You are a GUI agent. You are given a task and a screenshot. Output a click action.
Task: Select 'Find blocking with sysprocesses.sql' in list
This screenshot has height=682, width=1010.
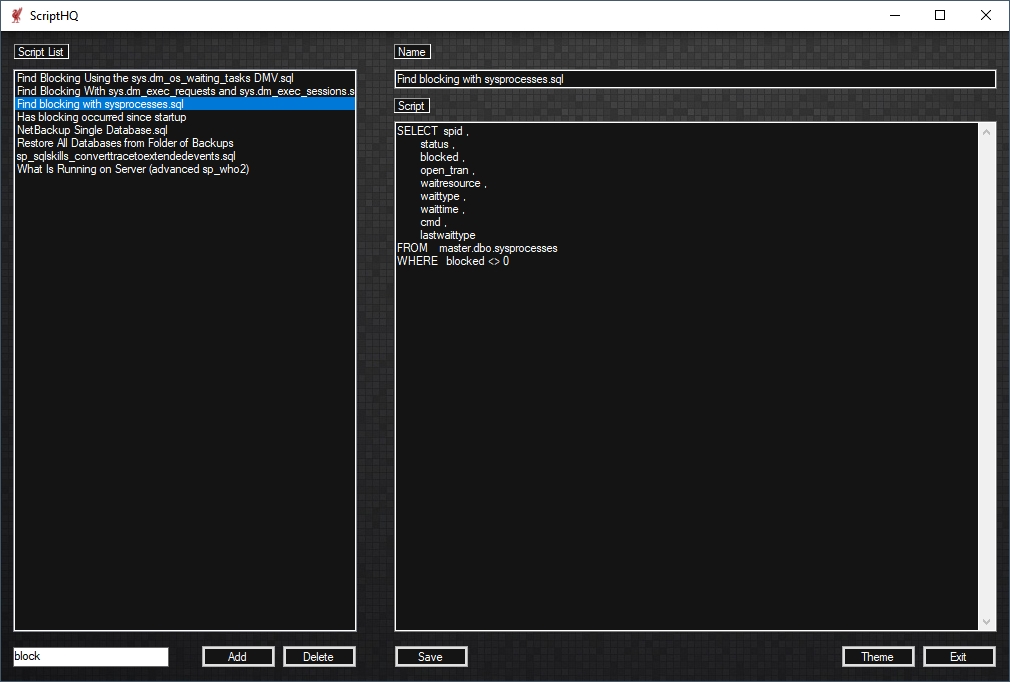click(100, 104)
